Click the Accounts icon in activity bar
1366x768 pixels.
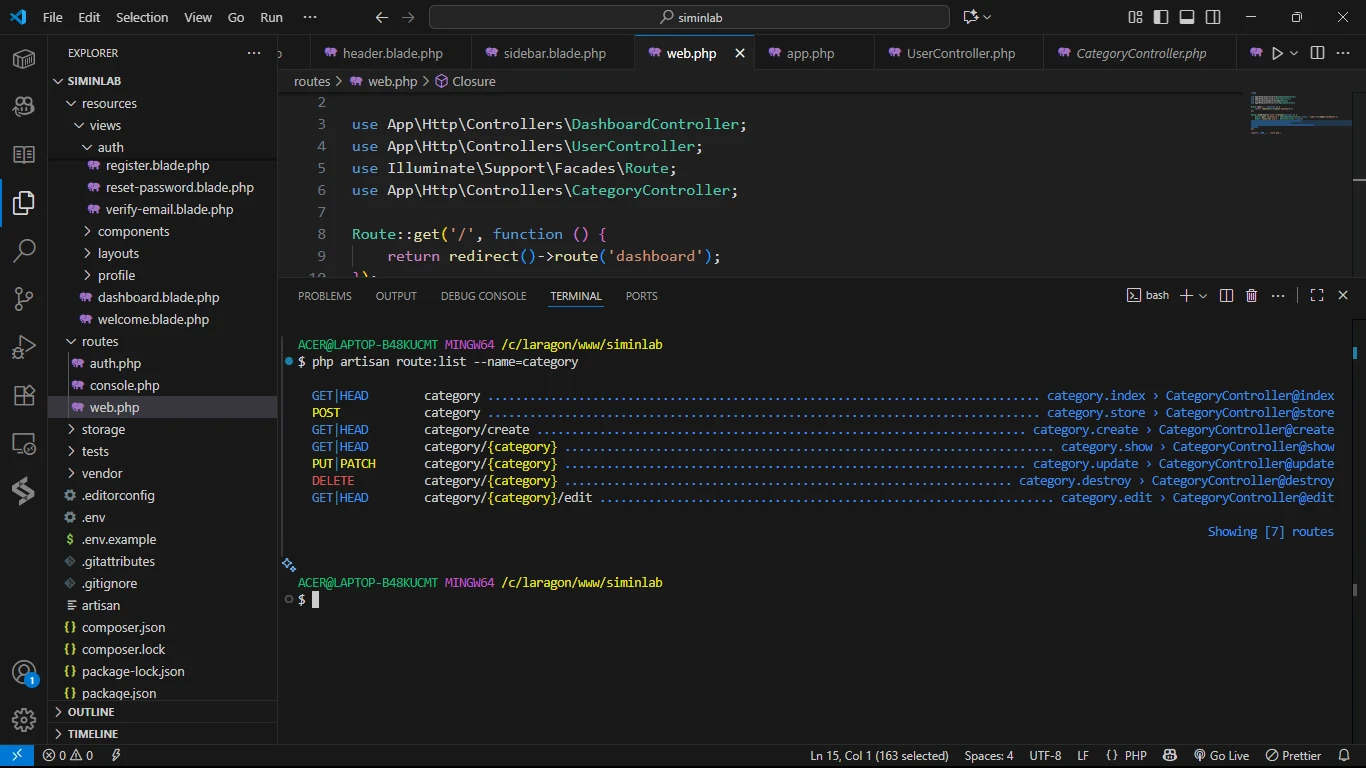(24, 672)
